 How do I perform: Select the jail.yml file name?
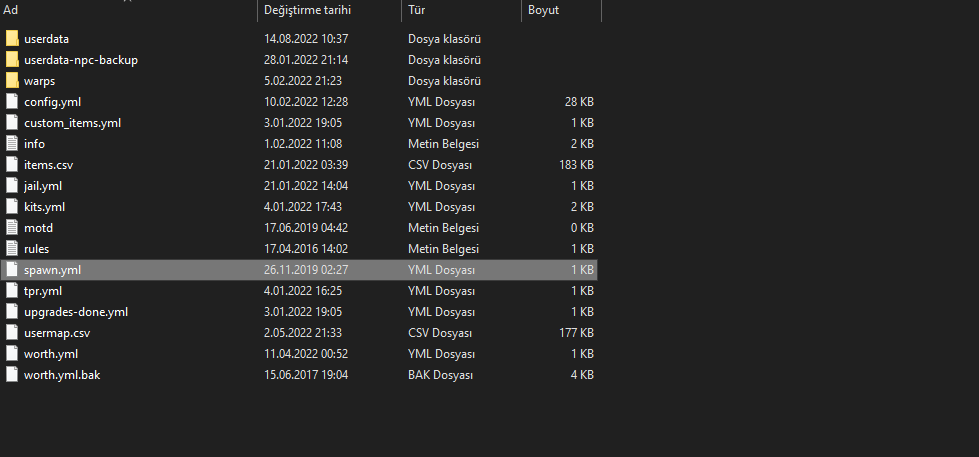43,186
